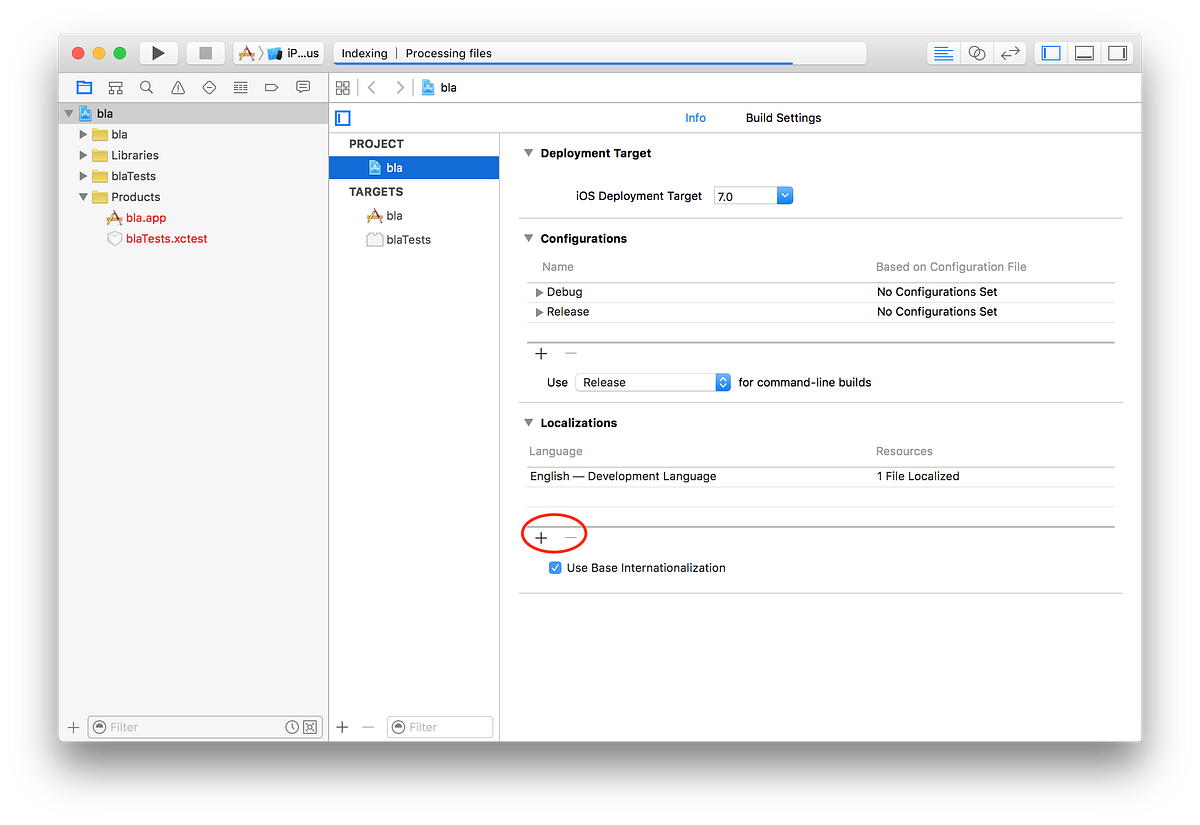This screenshot has height=825, width=1200.
Task: Open the Version editor
Action: [1010, 52]
